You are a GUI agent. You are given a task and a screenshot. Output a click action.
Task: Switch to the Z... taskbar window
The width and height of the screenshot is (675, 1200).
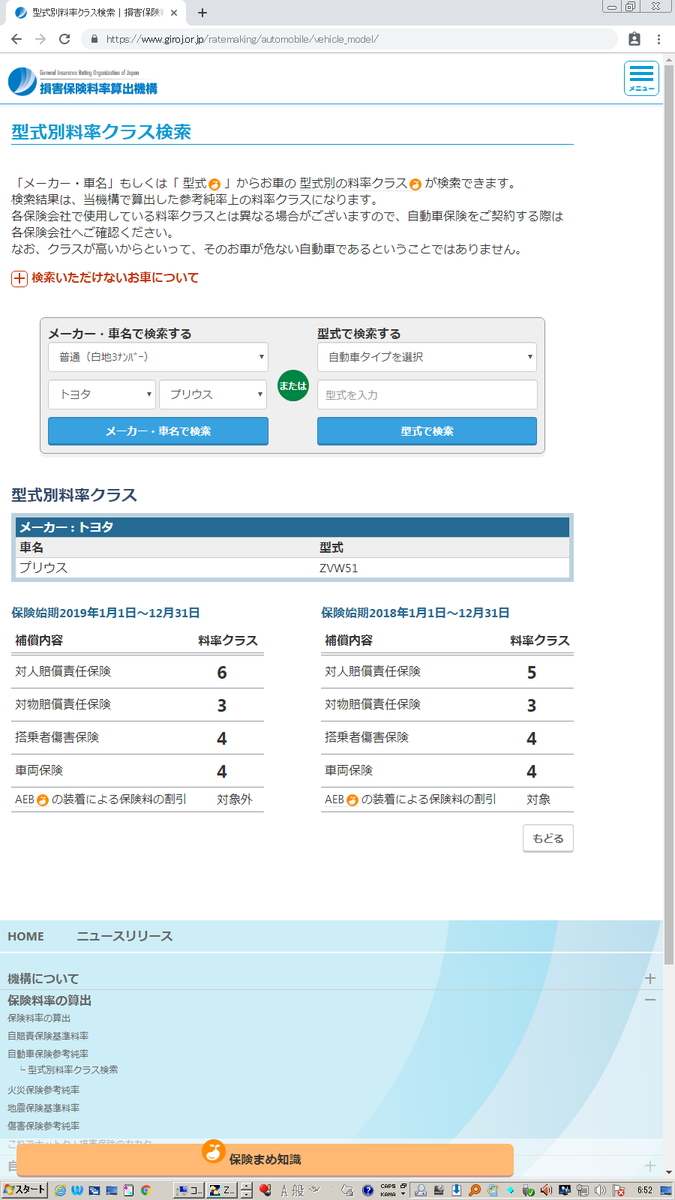[221, 1190]
